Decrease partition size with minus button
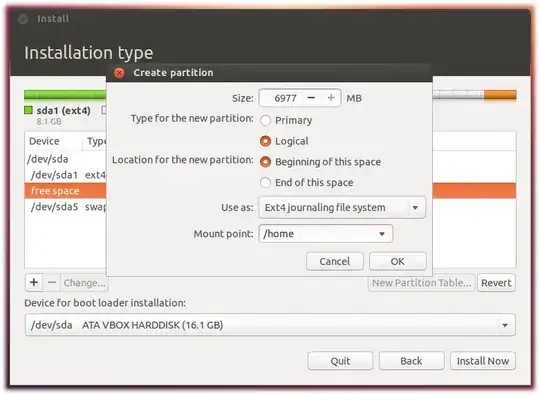 coord(311,98)
